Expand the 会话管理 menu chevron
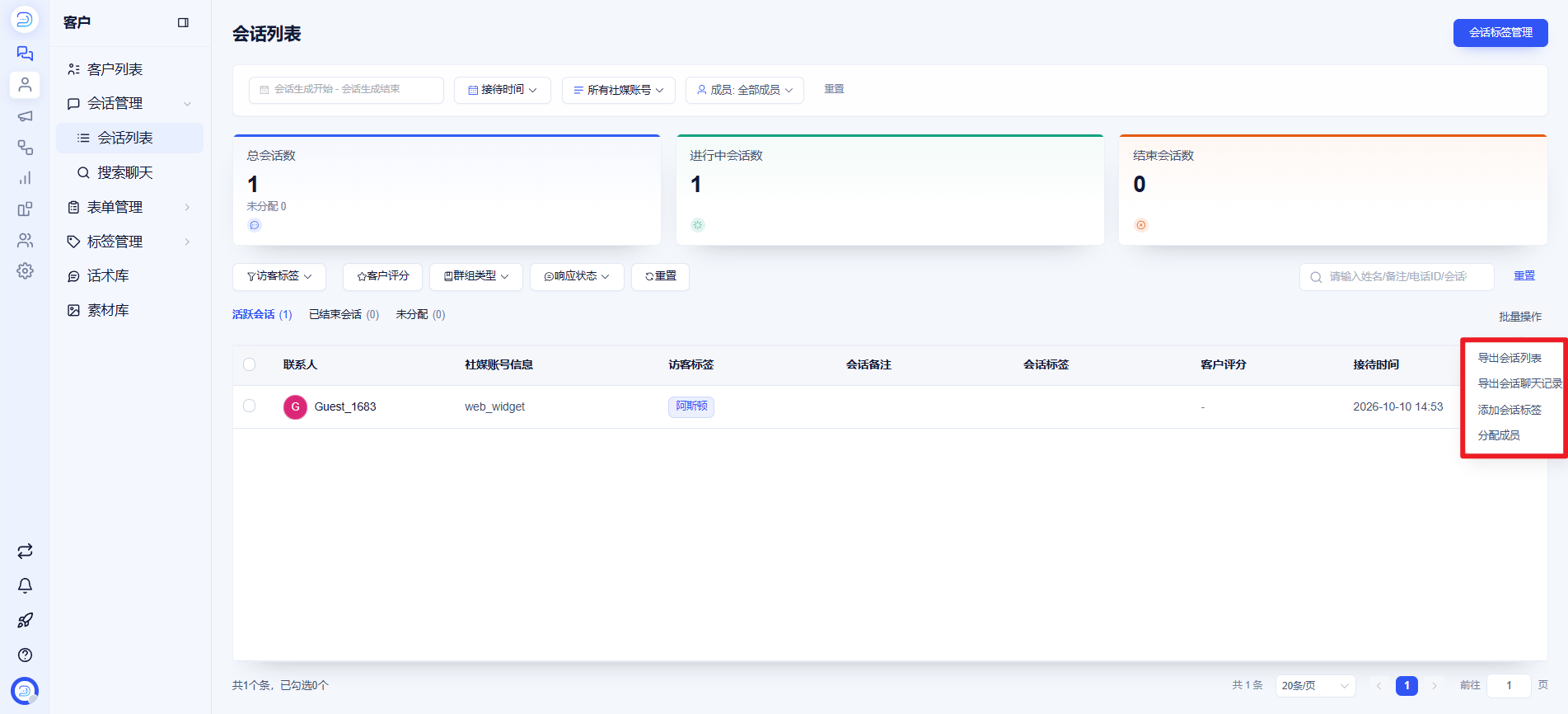 (x=187, y=104)
